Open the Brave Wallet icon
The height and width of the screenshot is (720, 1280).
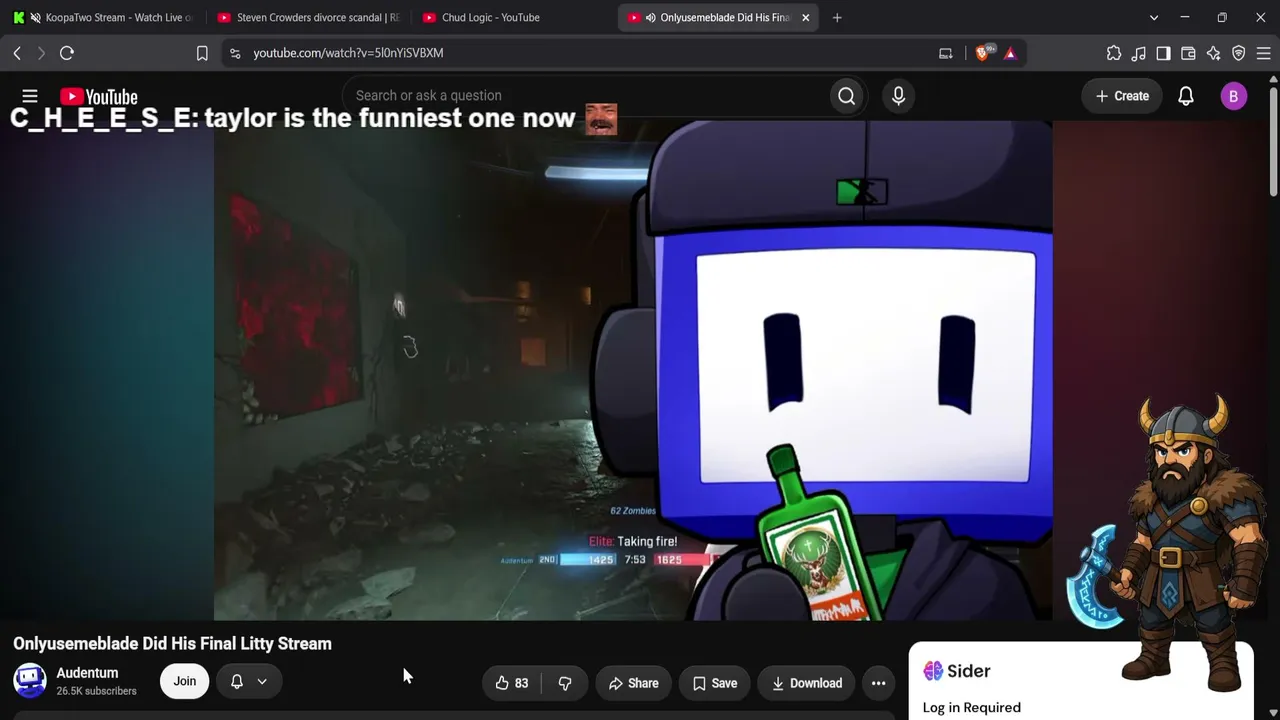point(1188,53)
